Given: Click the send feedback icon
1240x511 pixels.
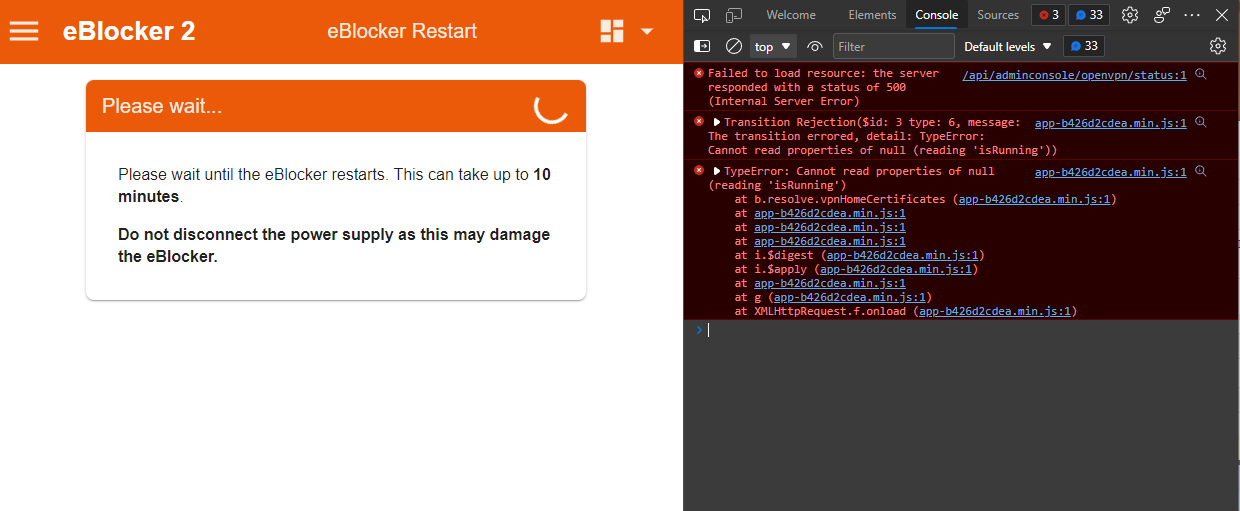Looking at the screenshot, I should click(1162, 15).
